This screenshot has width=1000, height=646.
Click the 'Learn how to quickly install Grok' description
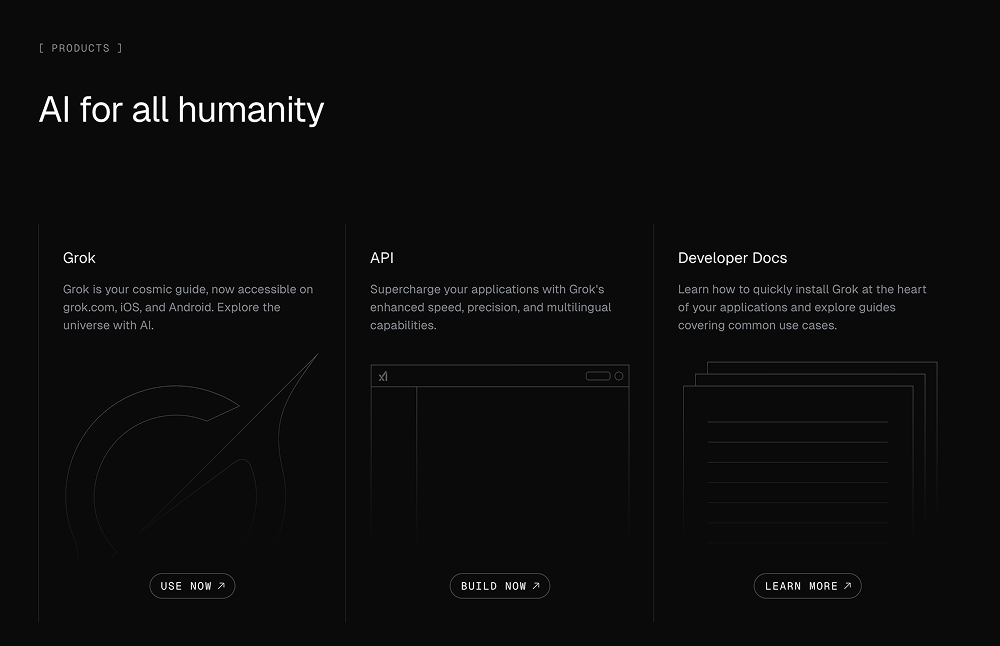pos(802,307)
